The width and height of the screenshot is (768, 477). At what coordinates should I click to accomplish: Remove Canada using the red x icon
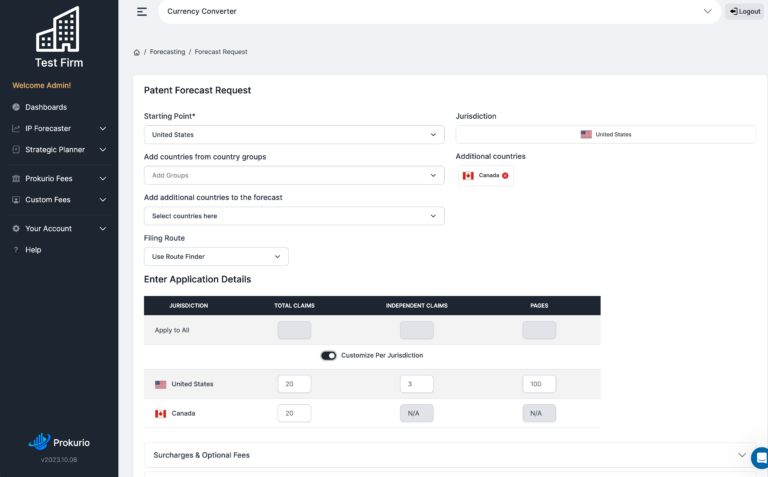[x=505, y=175]
